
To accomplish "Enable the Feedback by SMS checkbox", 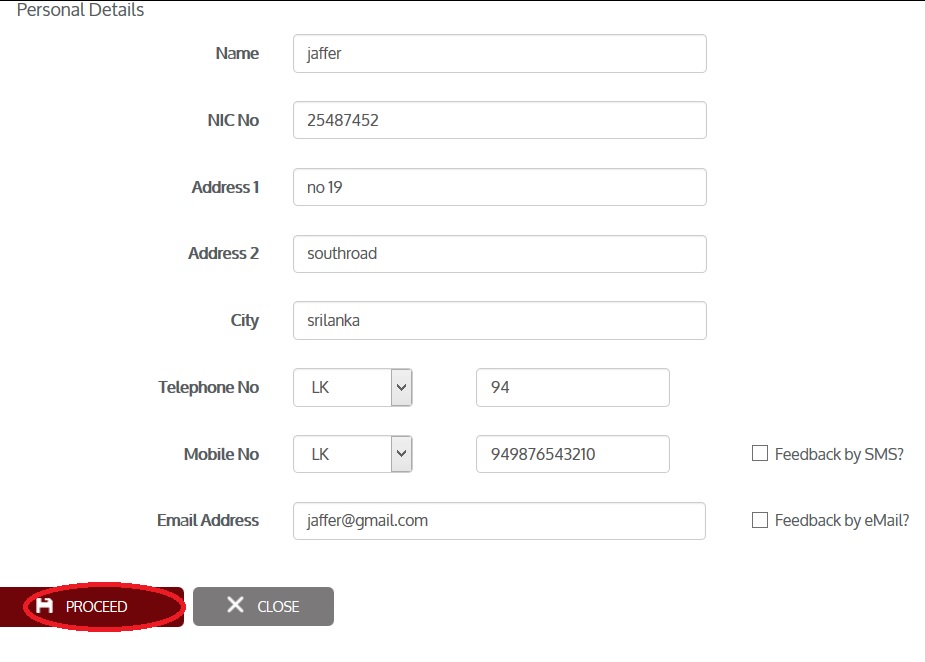I will 759,454.
